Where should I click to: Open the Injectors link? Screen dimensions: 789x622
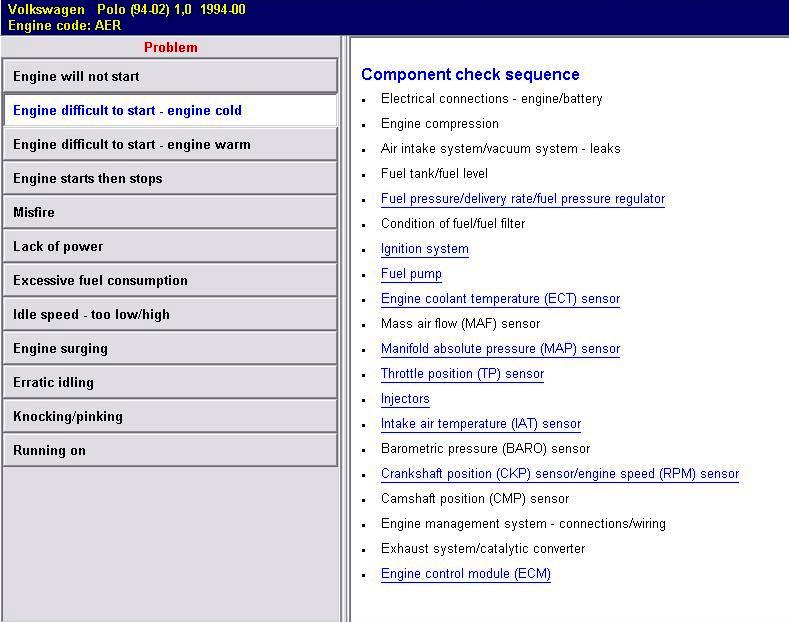point(405,399)
